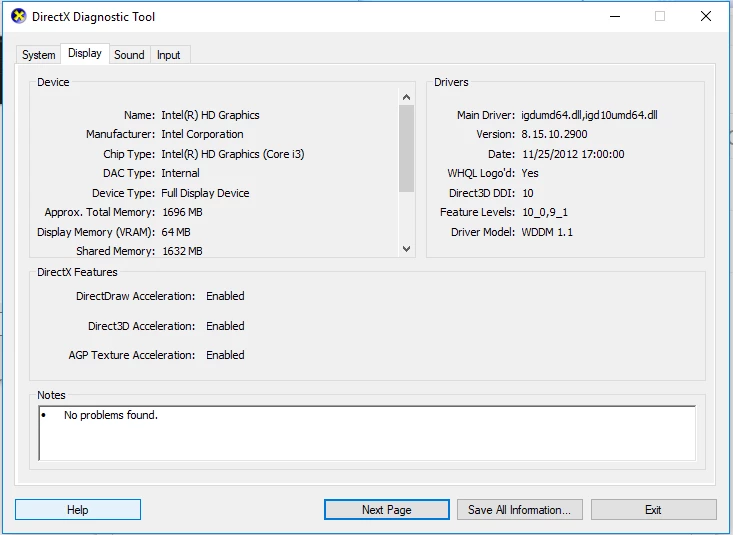Click the DirectX Diagnostic Tool title icon
This screenshot has width=733, height=535.
tap(19, 16)
